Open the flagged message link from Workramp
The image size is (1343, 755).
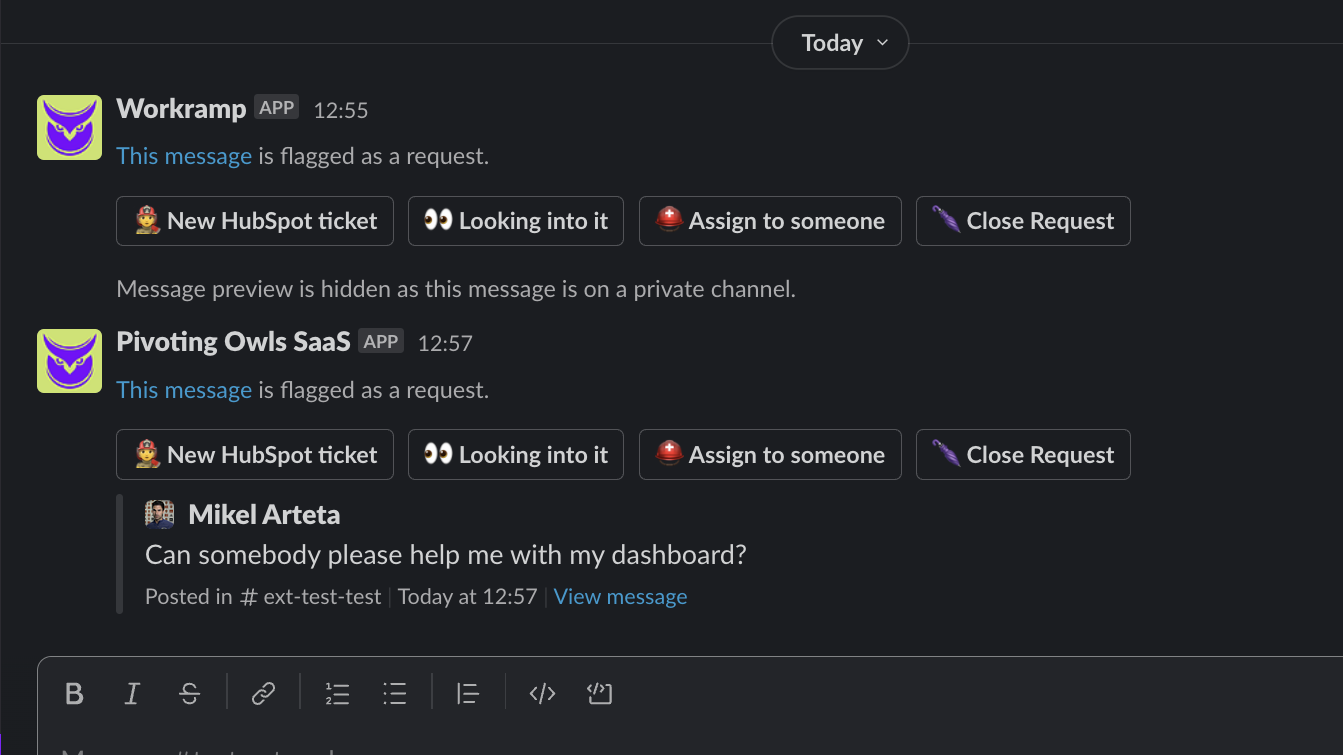[183, 156]
